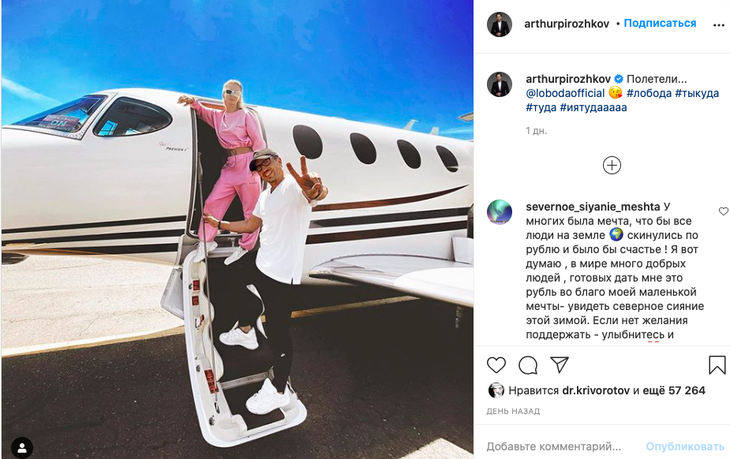Open the three-dot more options menu

pos(718,25)
